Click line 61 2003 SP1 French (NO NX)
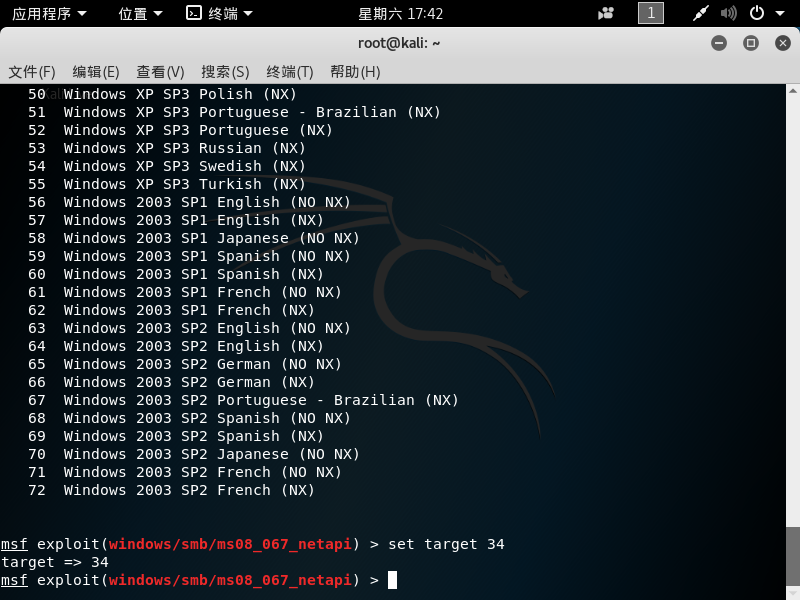 click(184, 292)
